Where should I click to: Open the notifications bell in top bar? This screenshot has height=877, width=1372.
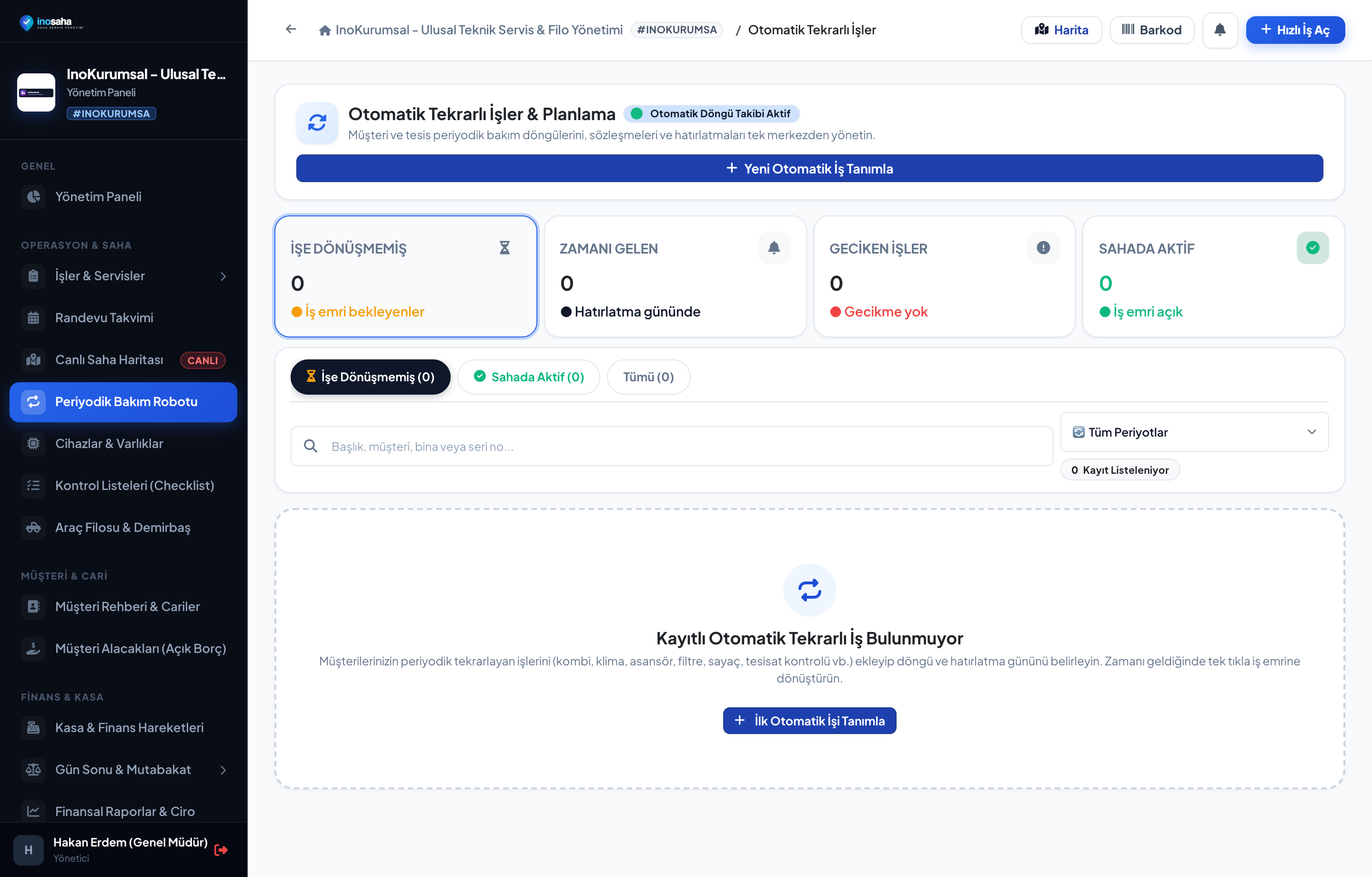[x=1219, y=30]
